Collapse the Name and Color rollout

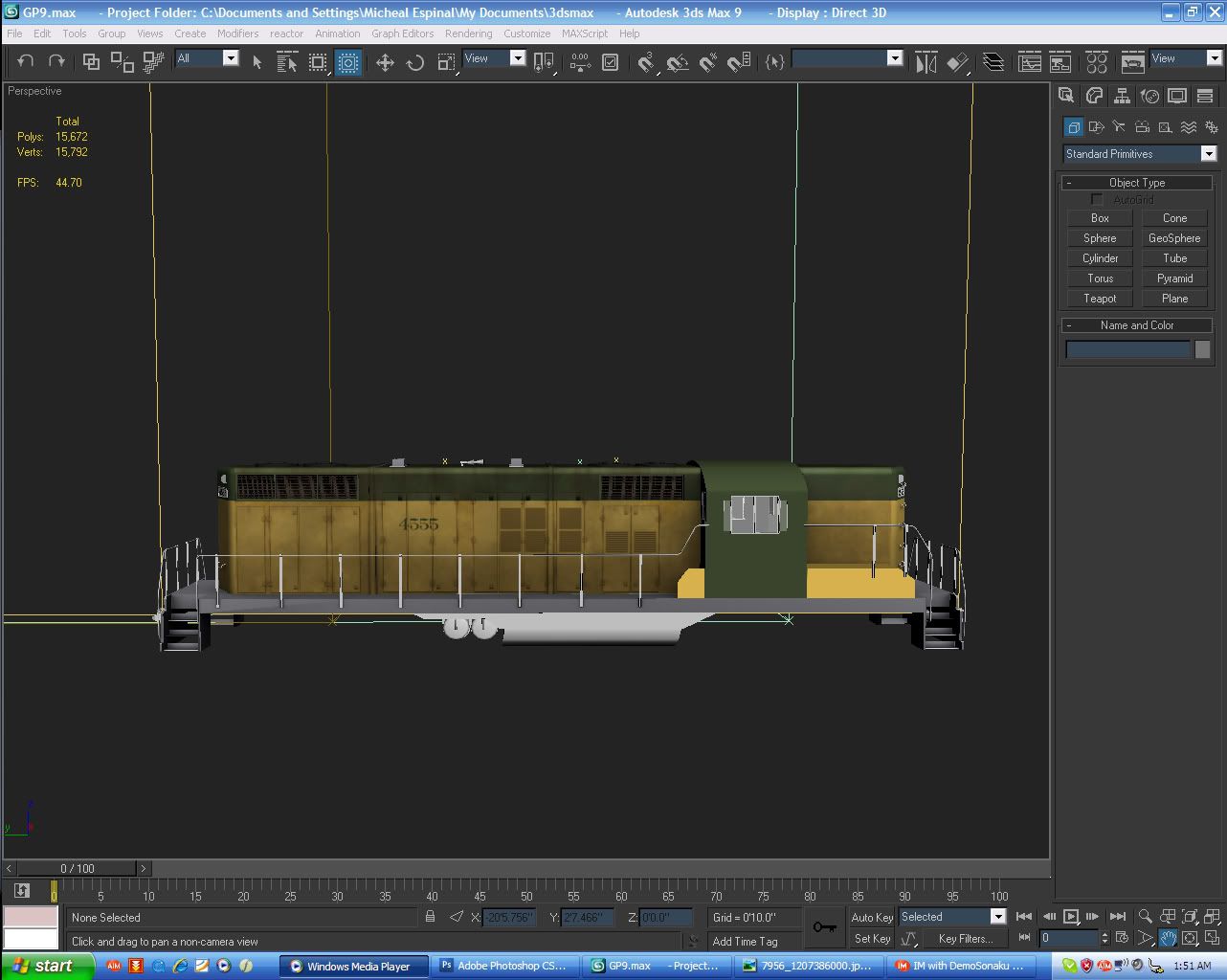click(x=1137, y=325)
